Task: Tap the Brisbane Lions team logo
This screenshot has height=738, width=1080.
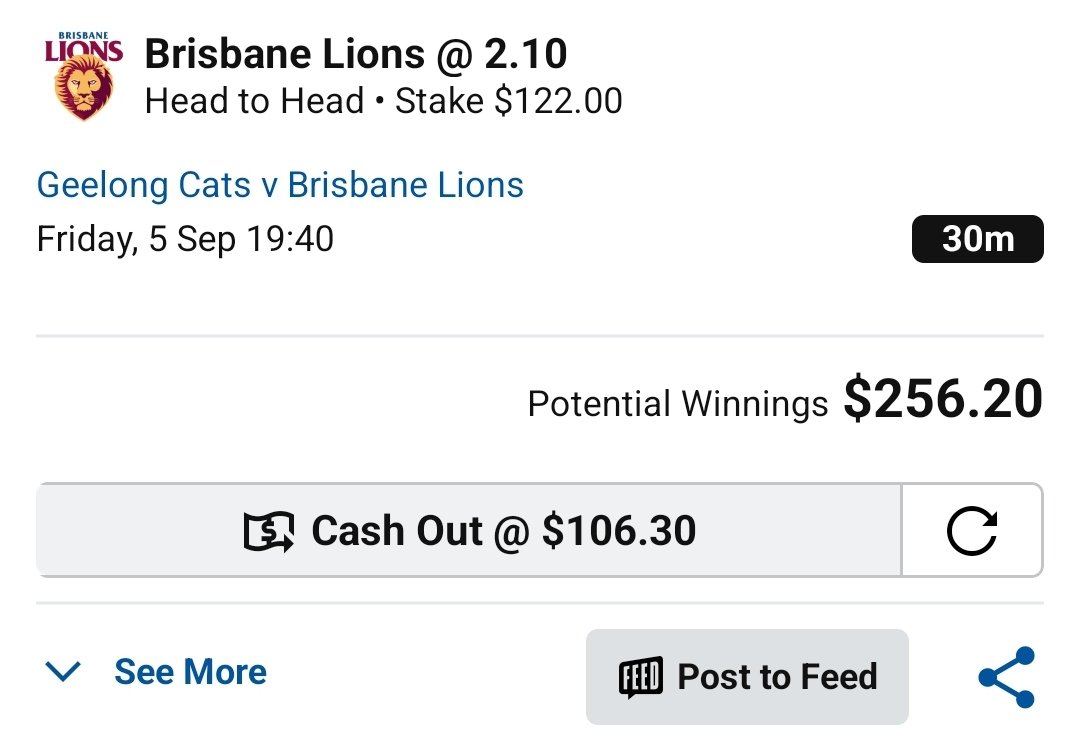Action: point(84,77)
